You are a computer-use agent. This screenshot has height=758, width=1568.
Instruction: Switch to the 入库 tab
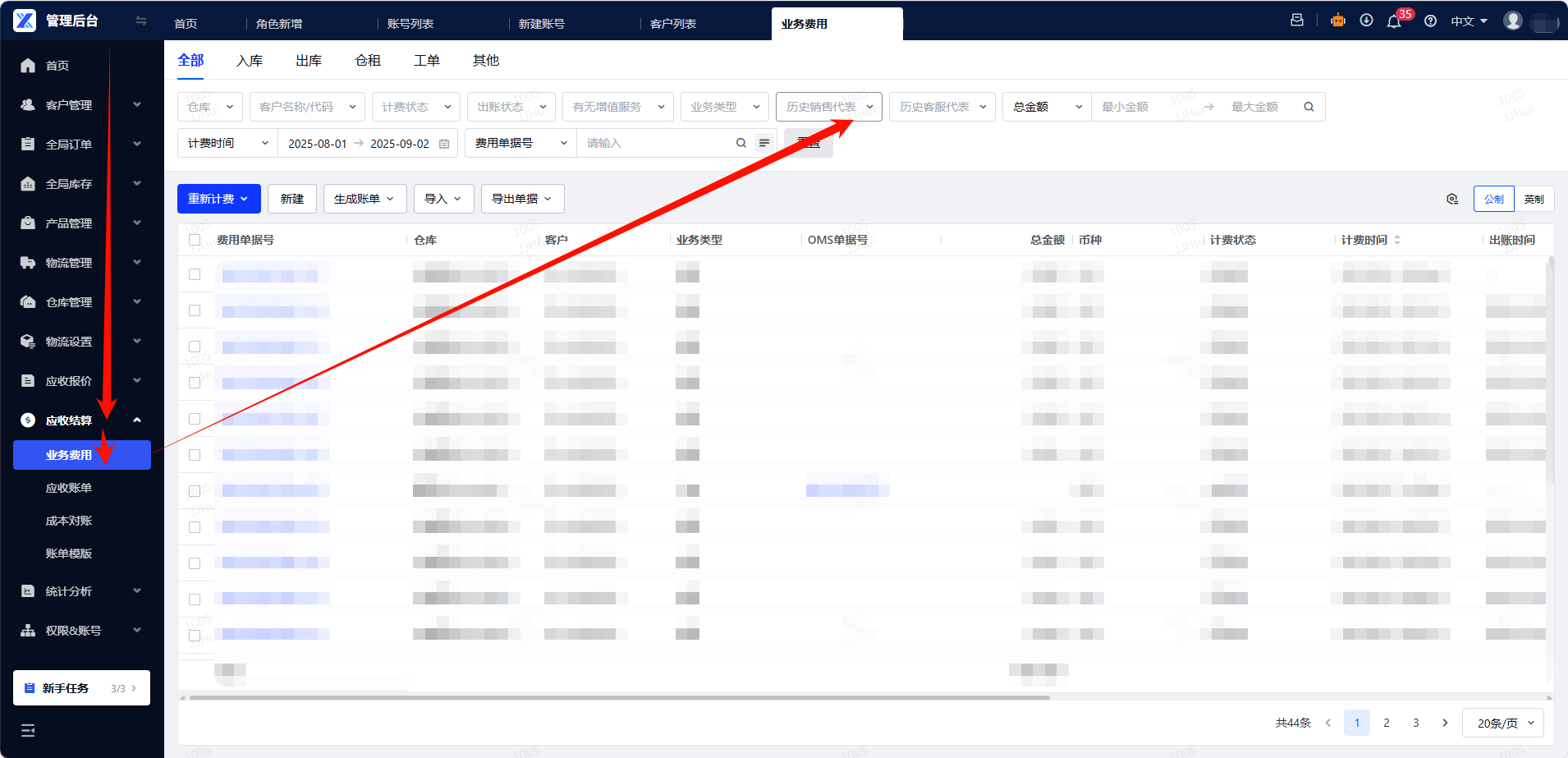(250, 61)
